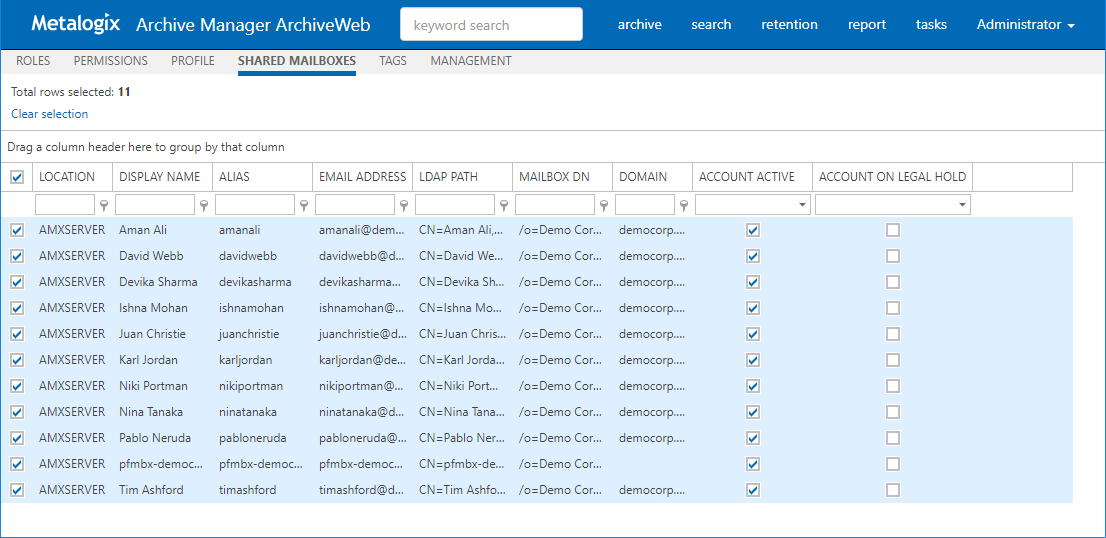This screenshot has width=1106, height=538.
Task: Click filter icon beside Display Name filter box
Action: coord(204,205)
